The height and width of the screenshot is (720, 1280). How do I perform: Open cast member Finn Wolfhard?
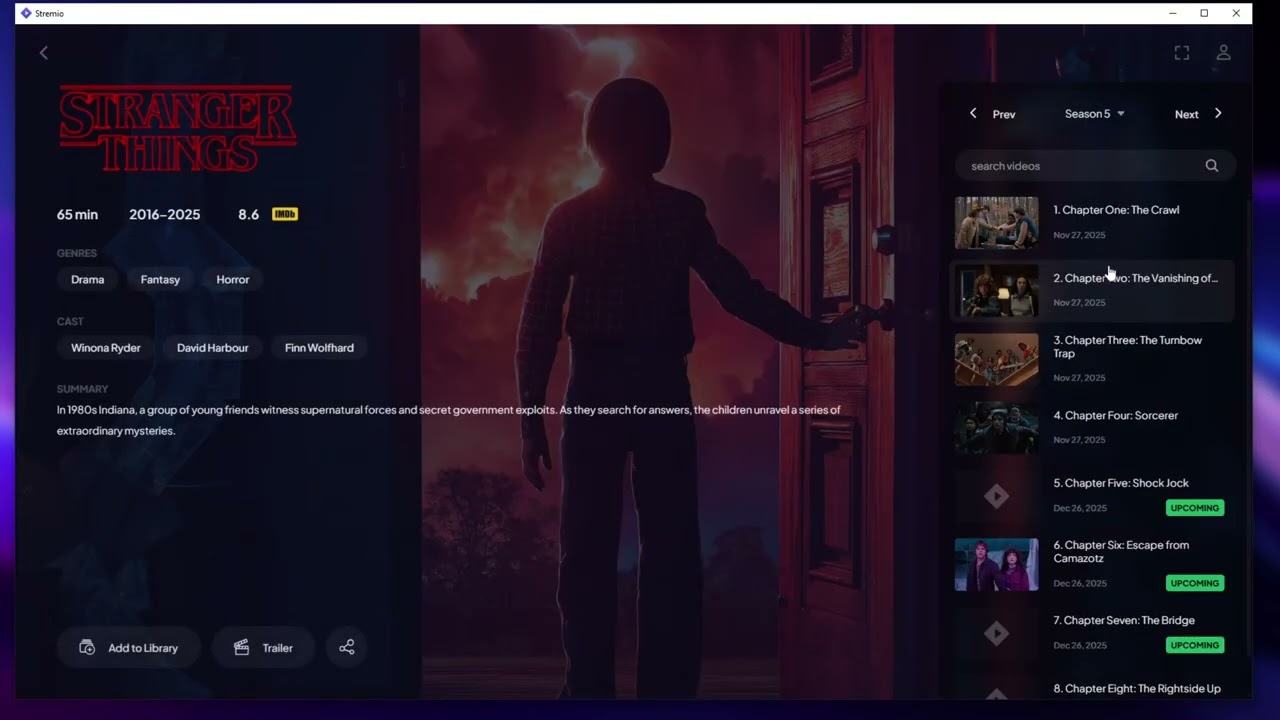tap(319, 348)
